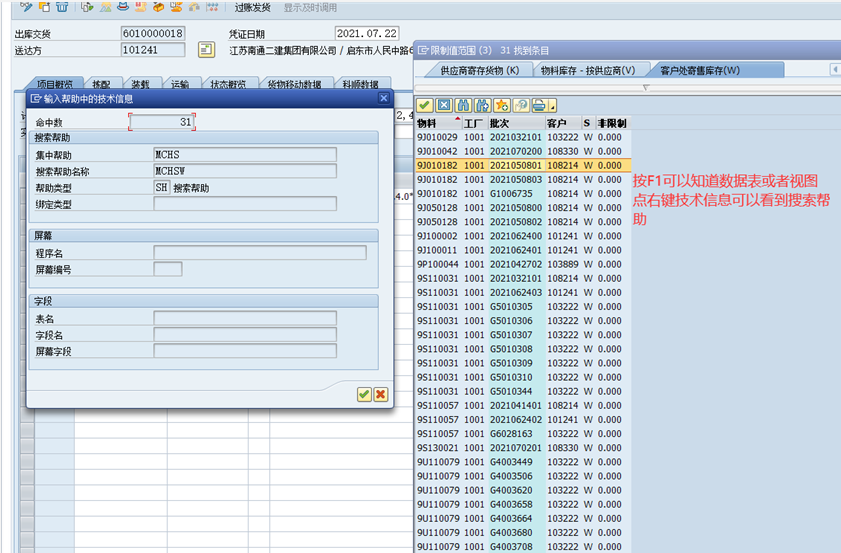The height and width of the screenshot is (553, 841).
Task: Switch to 供应商寄存货物 (K) tab
Action: (x=479, y=70)
